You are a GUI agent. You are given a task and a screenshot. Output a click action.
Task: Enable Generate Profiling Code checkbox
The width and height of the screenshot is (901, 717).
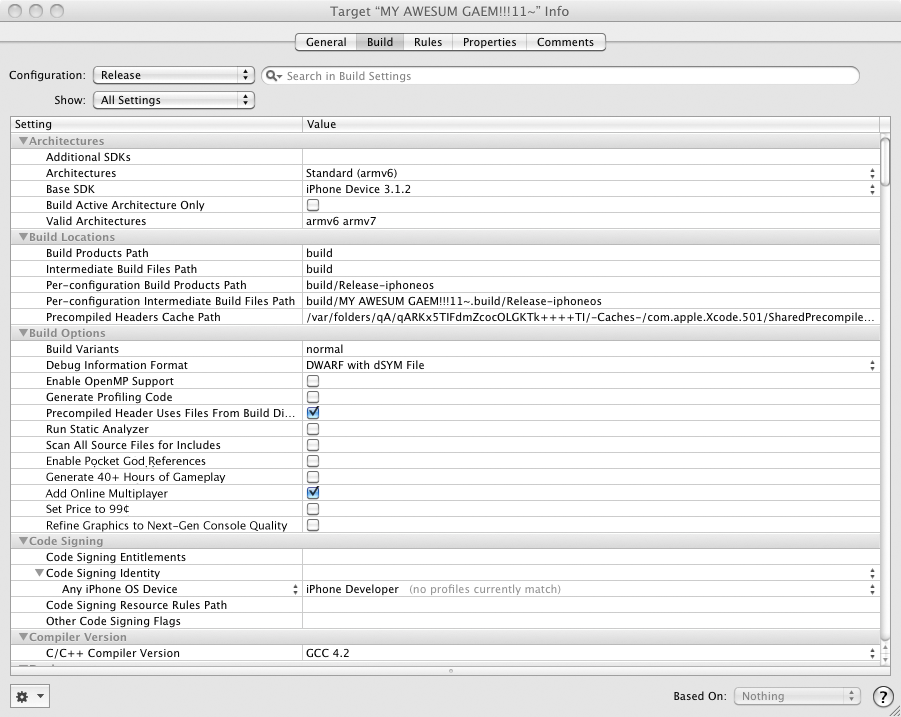pos(313,396)
